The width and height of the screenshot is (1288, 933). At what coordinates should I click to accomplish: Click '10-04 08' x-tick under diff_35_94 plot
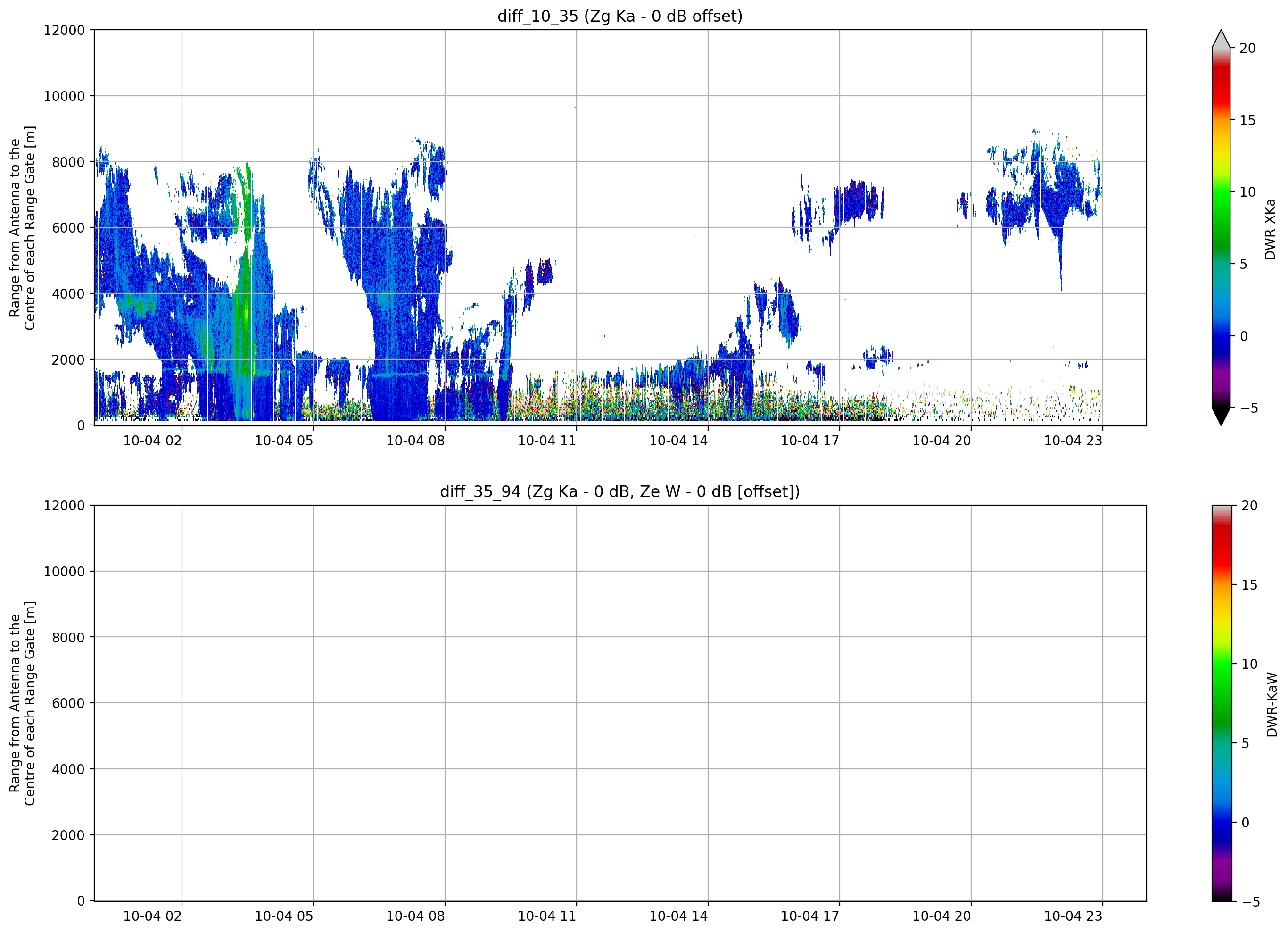coord(416,916)
